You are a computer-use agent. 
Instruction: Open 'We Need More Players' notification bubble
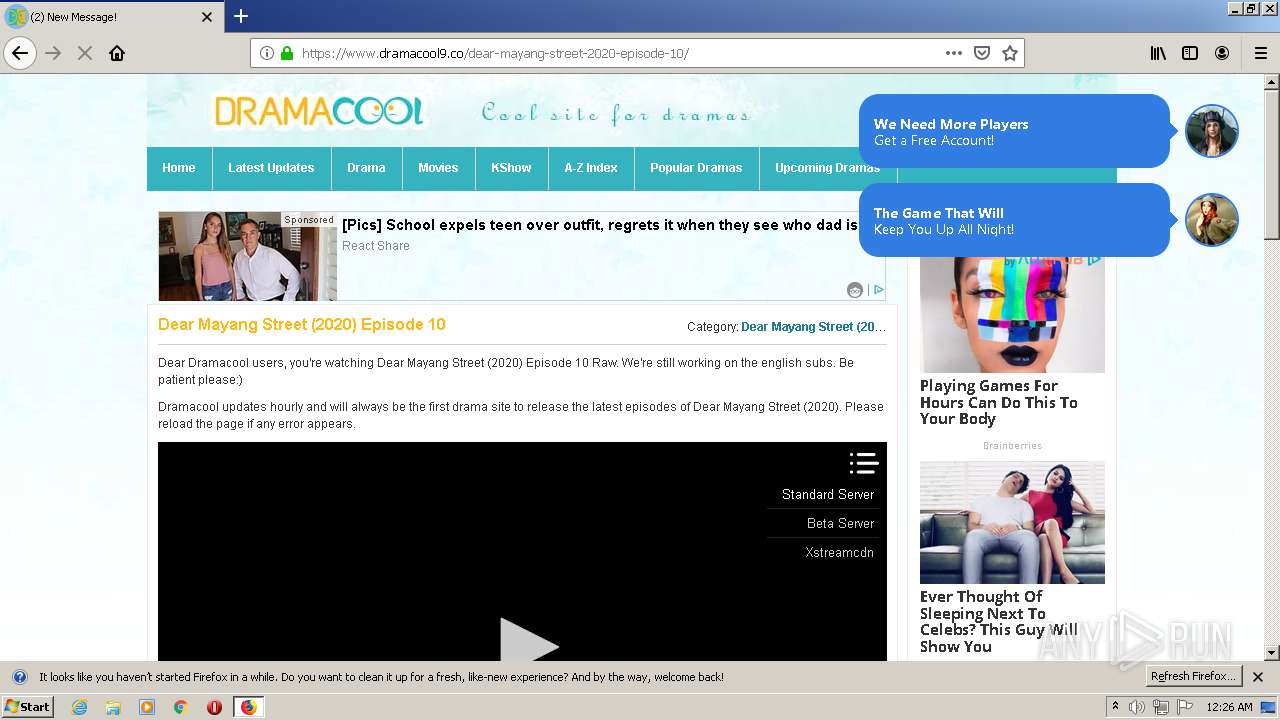1014,131
